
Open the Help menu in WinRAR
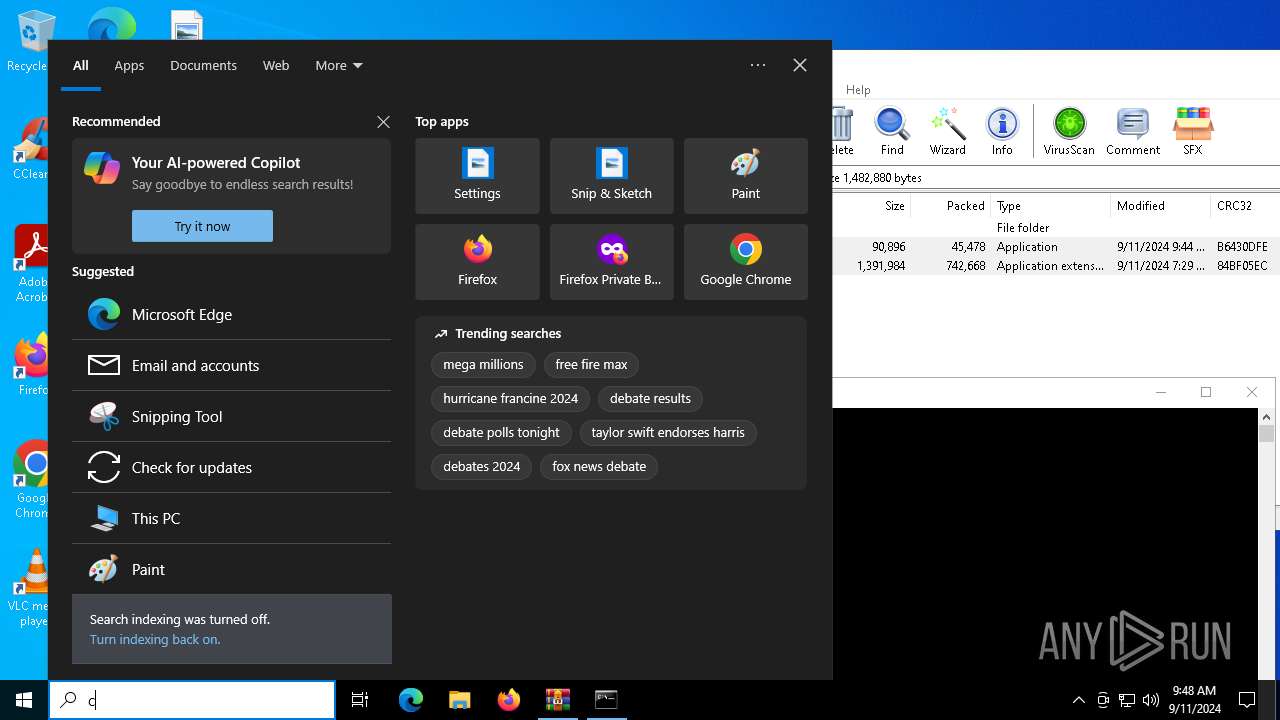tap(858, 89)
